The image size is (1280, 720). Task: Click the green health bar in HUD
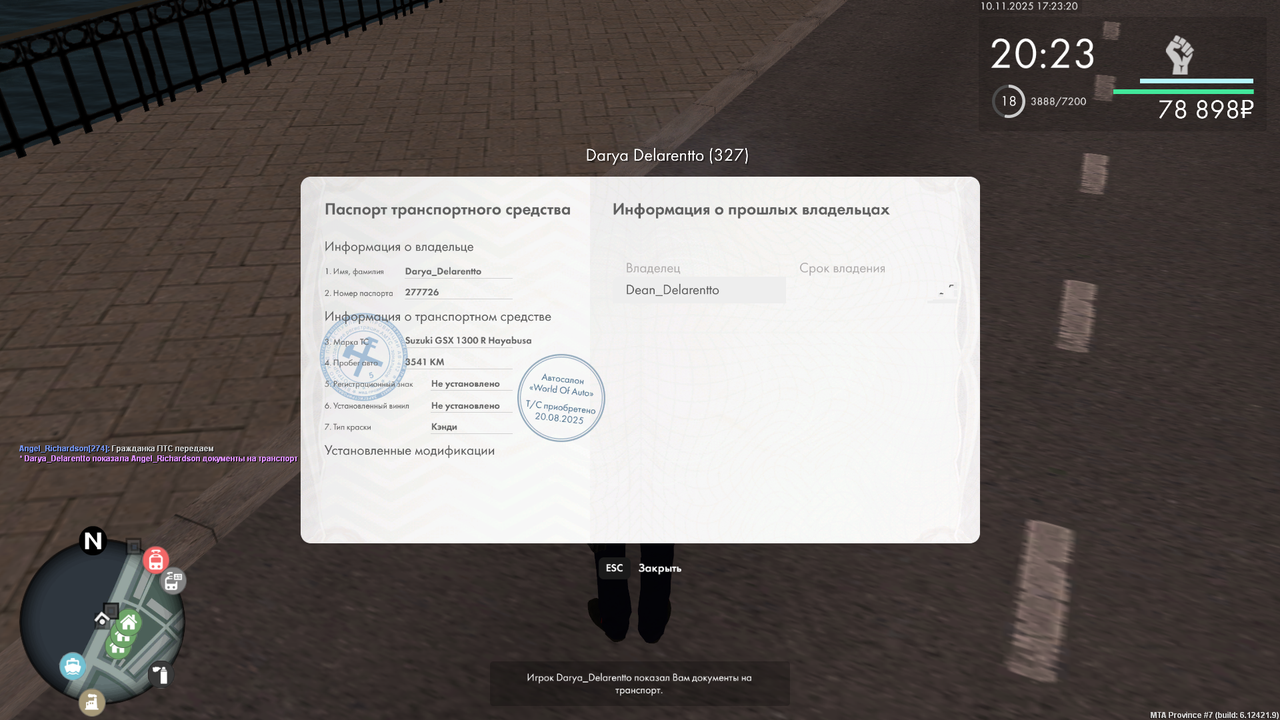[x=1183, y=91]
